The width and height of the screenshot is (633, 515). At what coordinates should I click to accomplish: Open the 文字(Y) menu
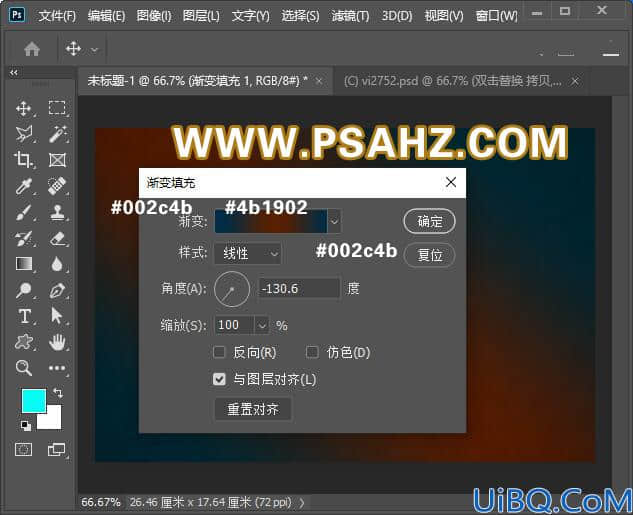pos(250,16)
